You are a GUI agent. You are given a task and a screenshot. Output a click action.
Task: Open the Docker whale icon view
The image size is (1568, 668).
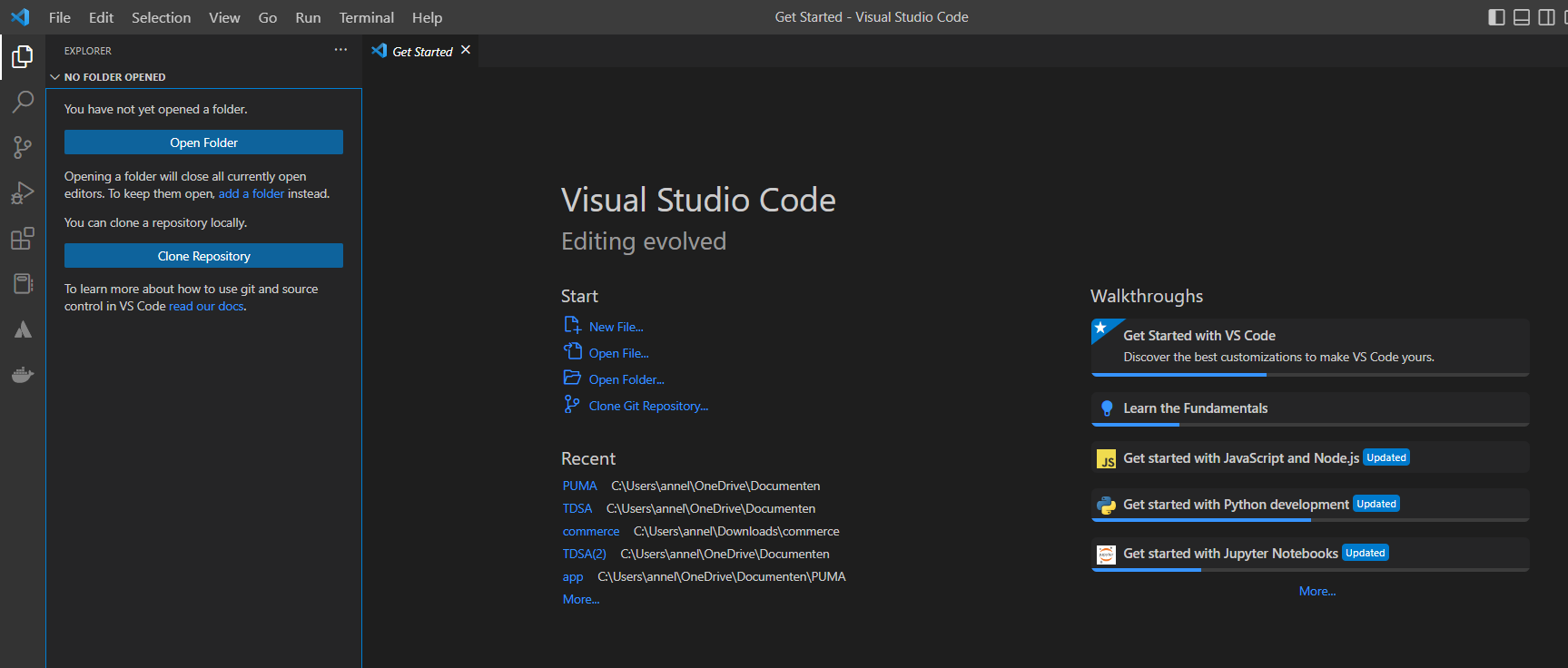coord(23,374)
